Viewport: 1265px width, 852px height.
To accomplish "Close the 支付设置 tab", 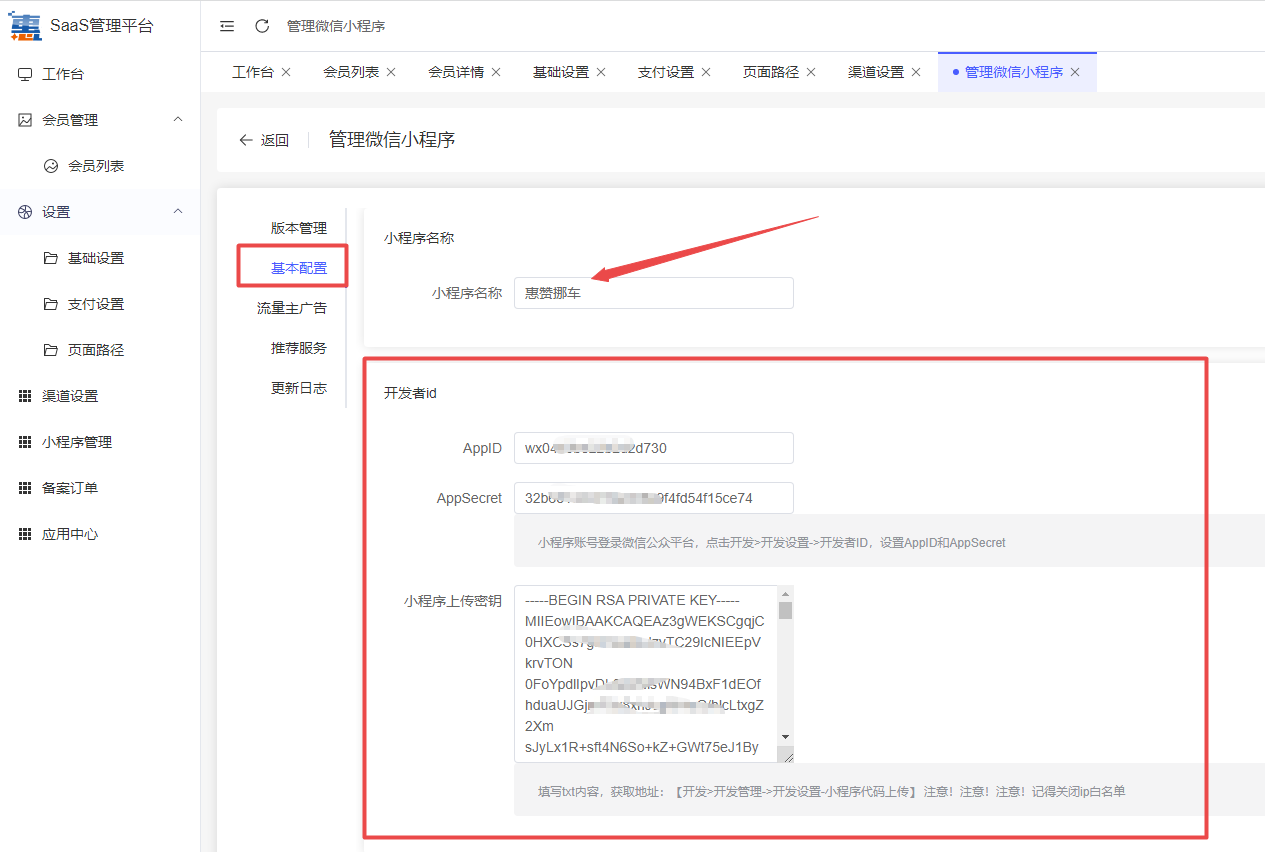I will [706, 72].
